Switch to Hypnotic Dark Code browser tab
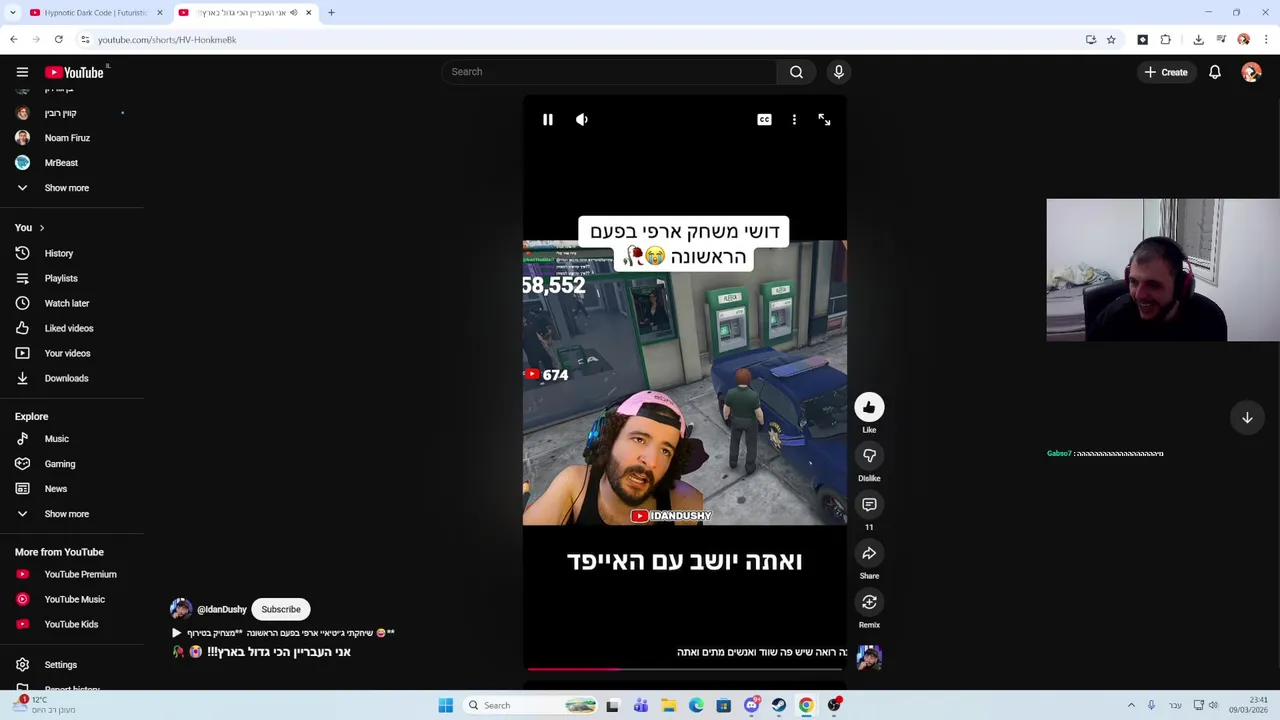 (x=95, y=13)
